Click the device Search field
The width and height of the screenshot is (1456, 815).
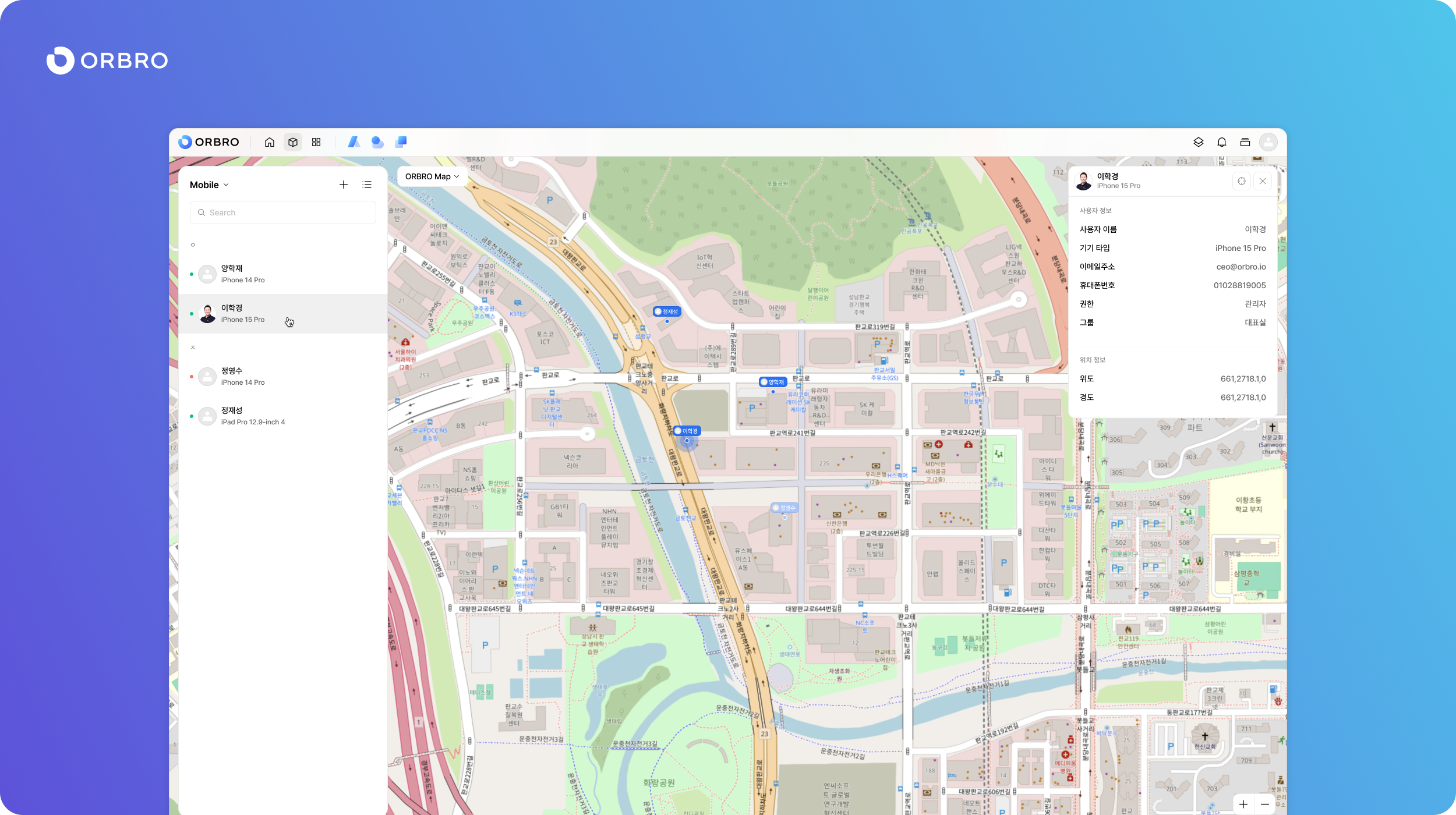pyautogui.click(x=283, y=212)
